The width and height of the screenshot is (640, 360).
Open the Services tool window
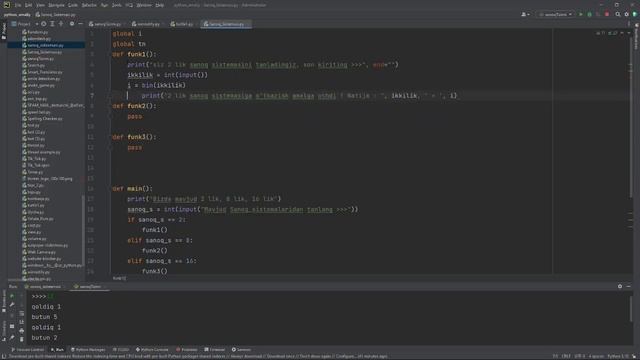[241, 350]
